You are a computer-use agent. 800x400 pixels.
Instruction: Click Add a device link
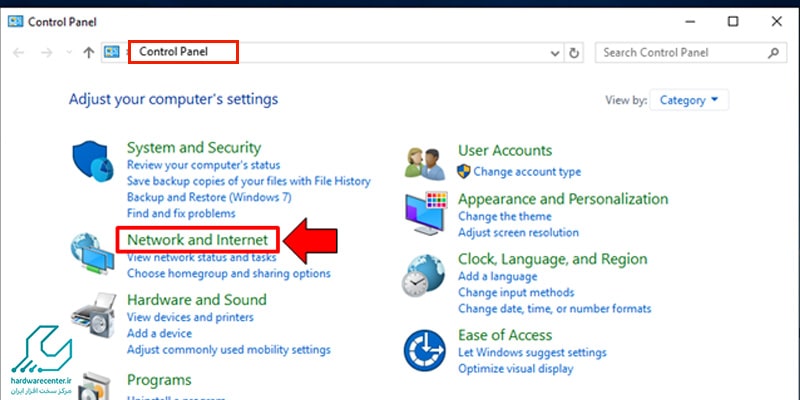[x=159, y=334]
